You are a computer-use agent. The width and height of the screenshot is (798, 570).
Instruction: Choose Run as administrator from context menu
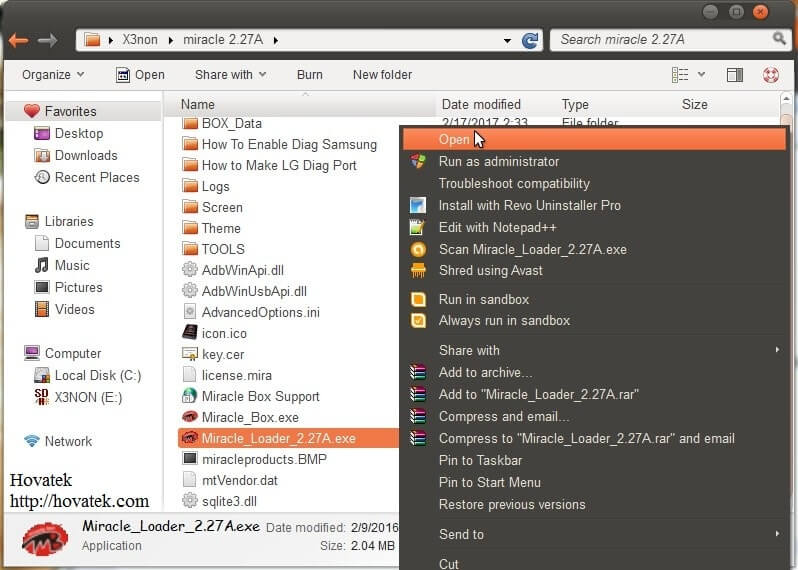498,161
